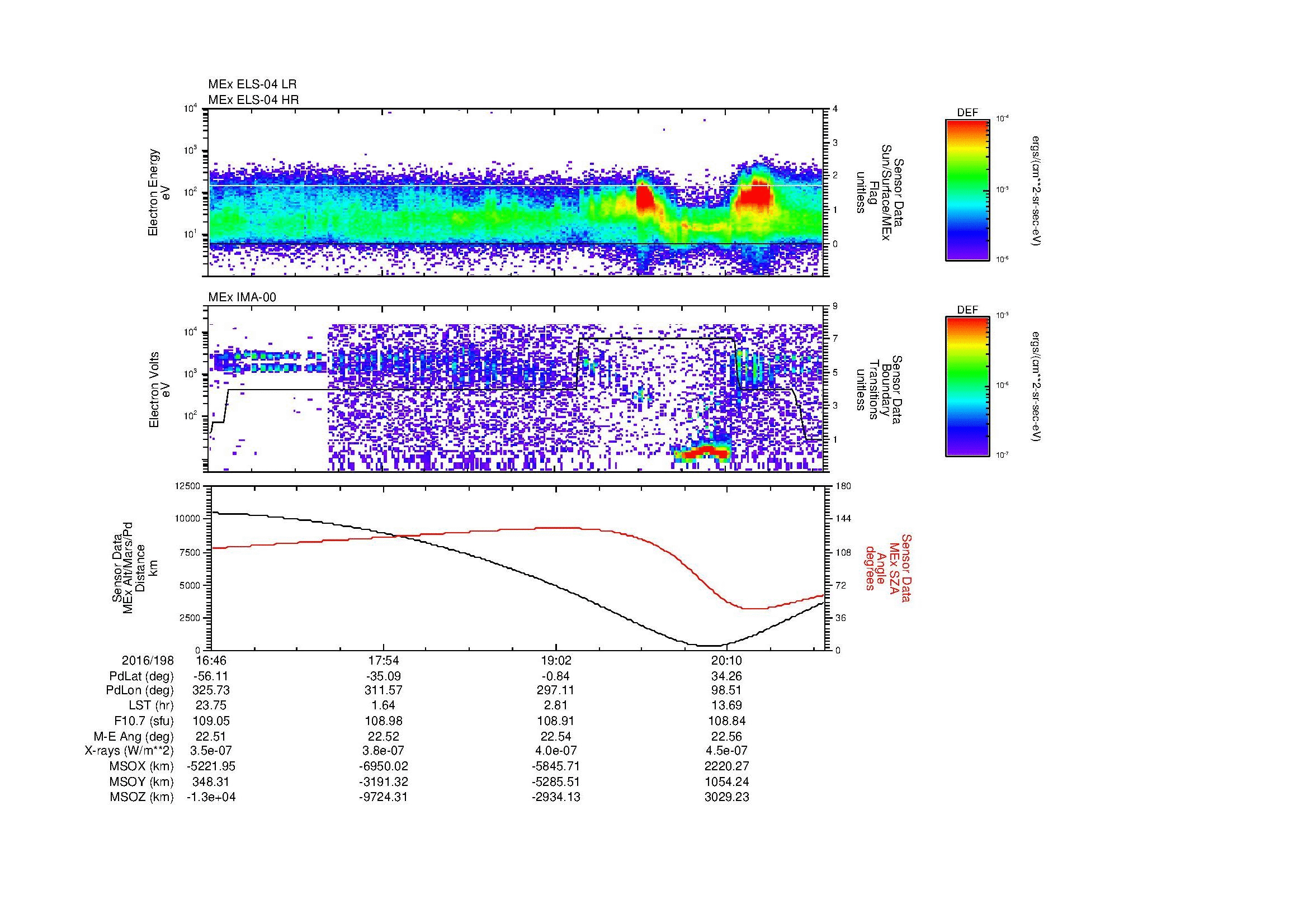Click the time tick label '20:10'
Image resolution: width=1308 pixels, height=924 pixels.
click(727, 660)
